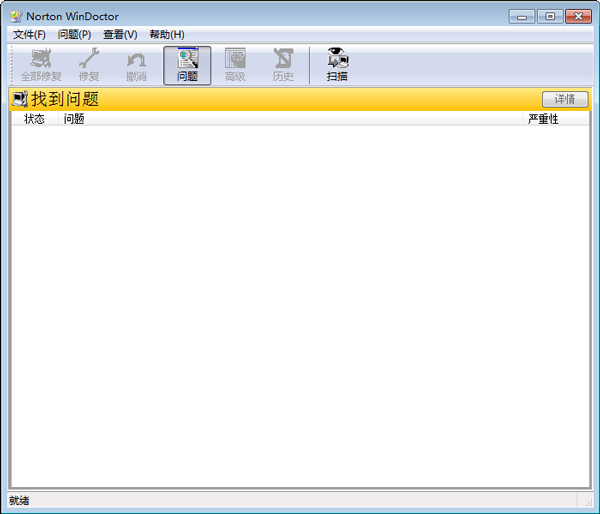The image size is (600, 514).
Task: Close the Norton WinDoctor window
Action: tap(578, 16)
